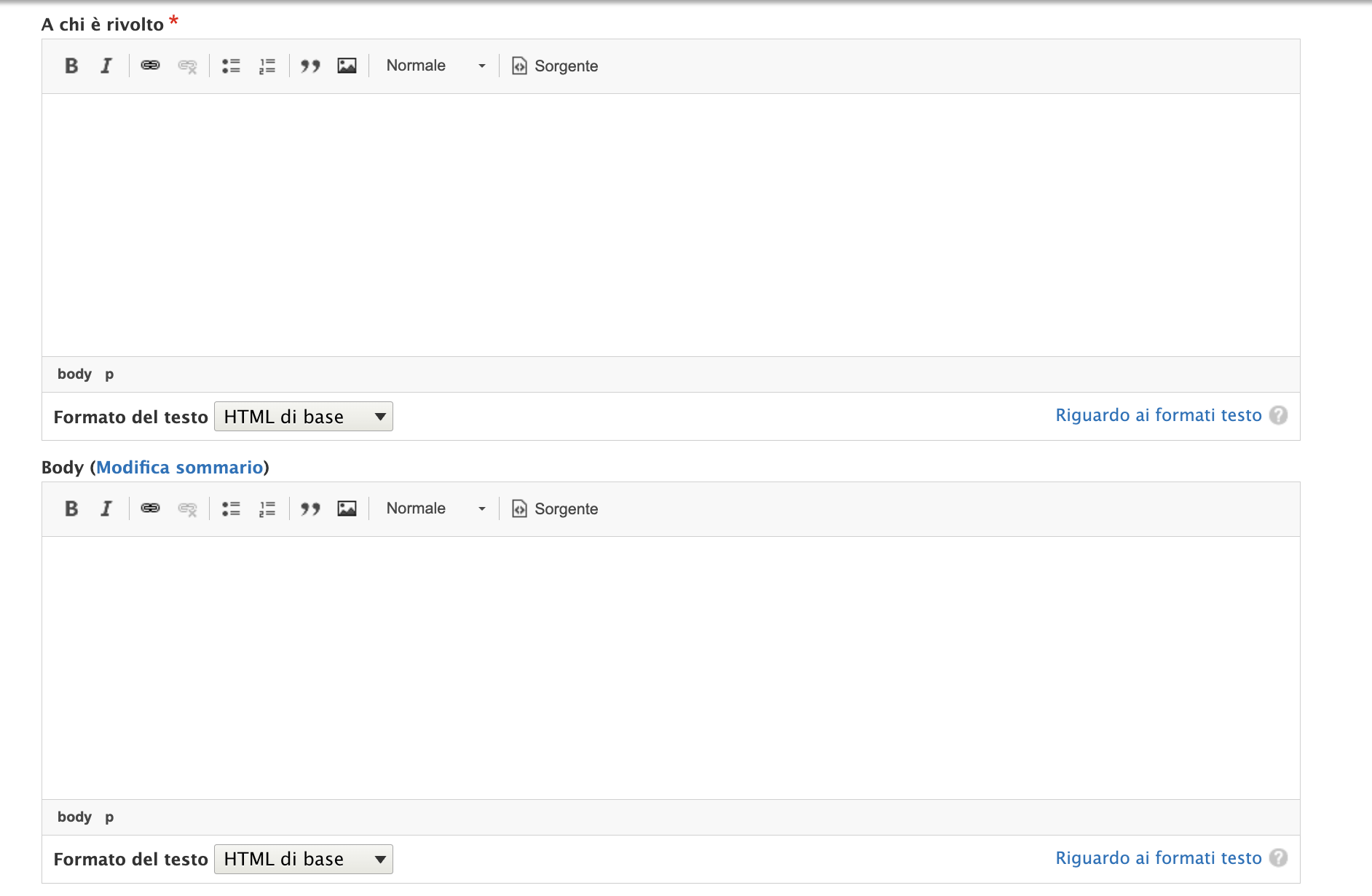The width and height of the screenshot is (1372, 896).
Task: Open 'Riguardo ai formati testo' link under Body
Action: pos(1158,858)
